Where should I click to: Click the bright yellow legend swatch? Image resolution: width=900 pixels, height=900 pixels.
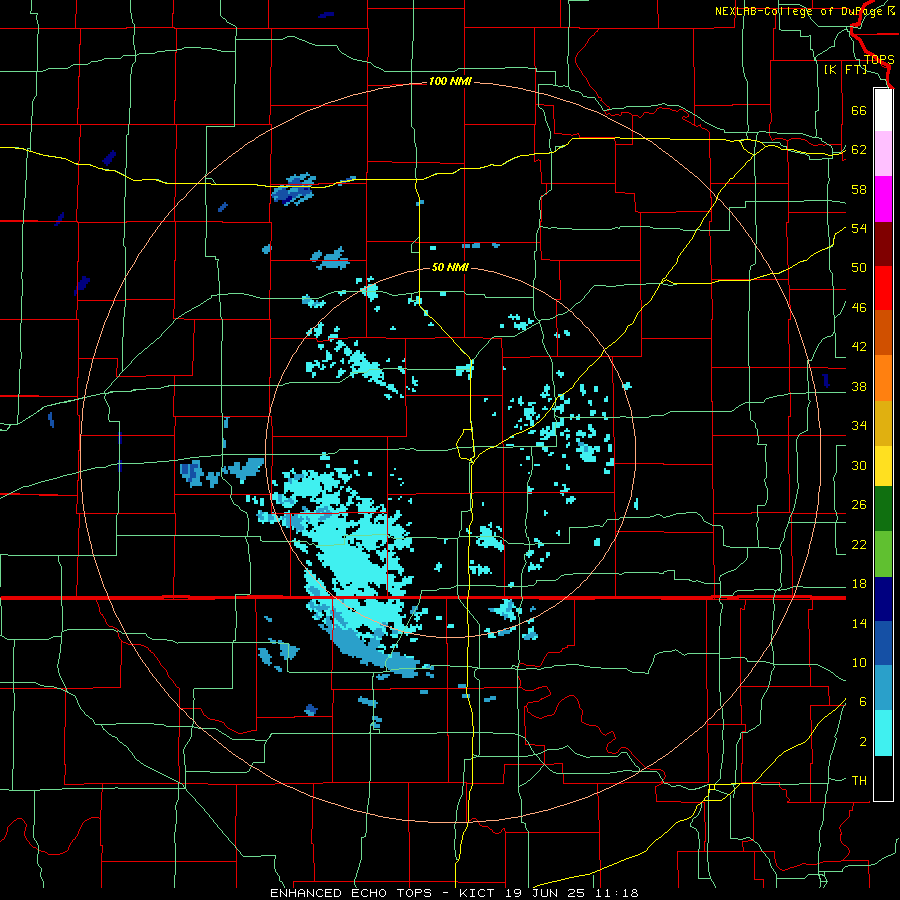pyautogui.click(x=883, y=465)
